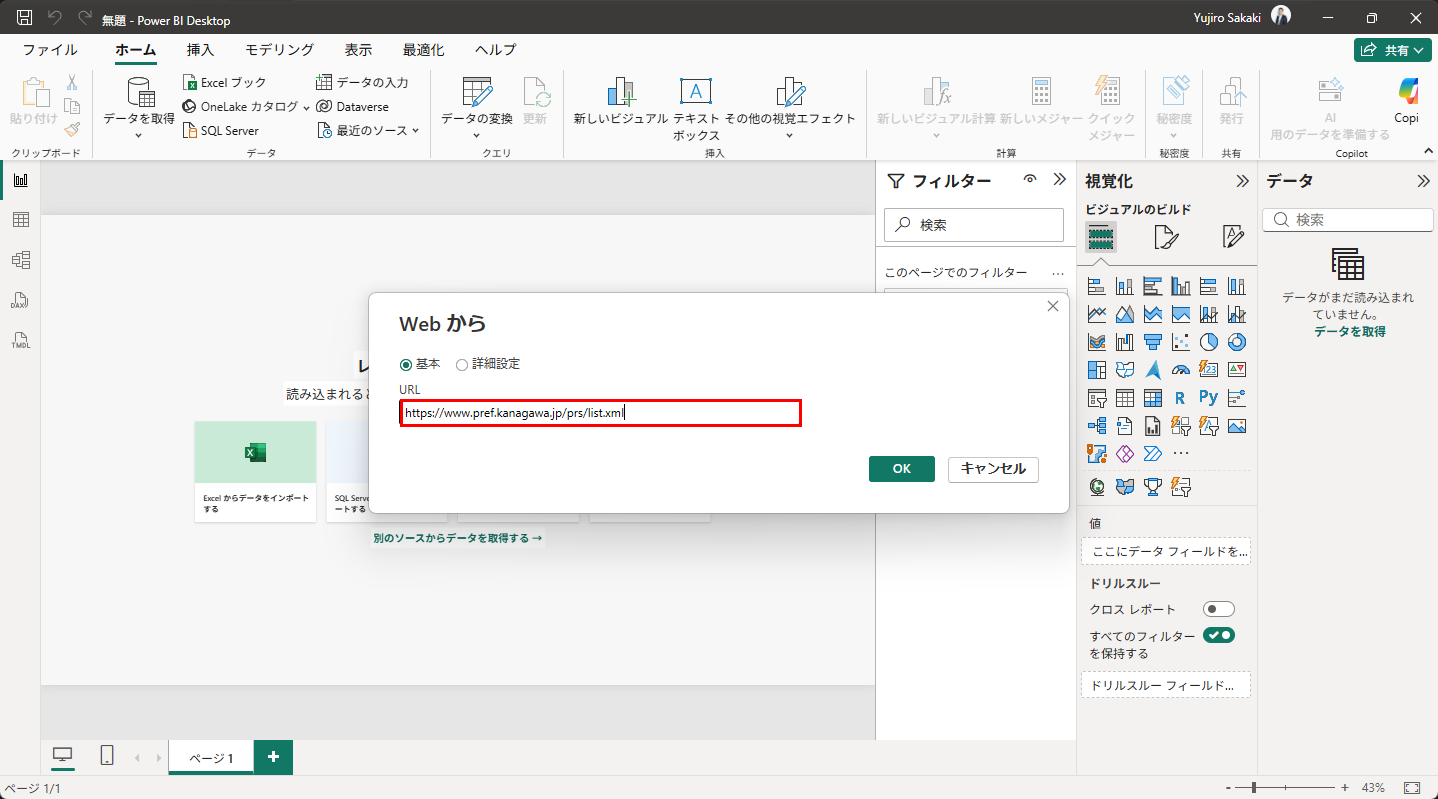Collapse the ribbon with the chevron

[1427, 150]
